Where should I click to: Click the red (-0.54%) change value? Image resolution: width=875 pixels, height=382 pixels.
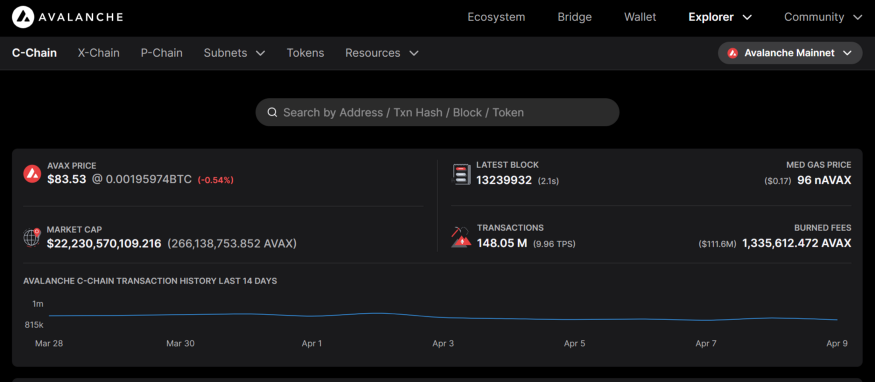coord(215,180)
